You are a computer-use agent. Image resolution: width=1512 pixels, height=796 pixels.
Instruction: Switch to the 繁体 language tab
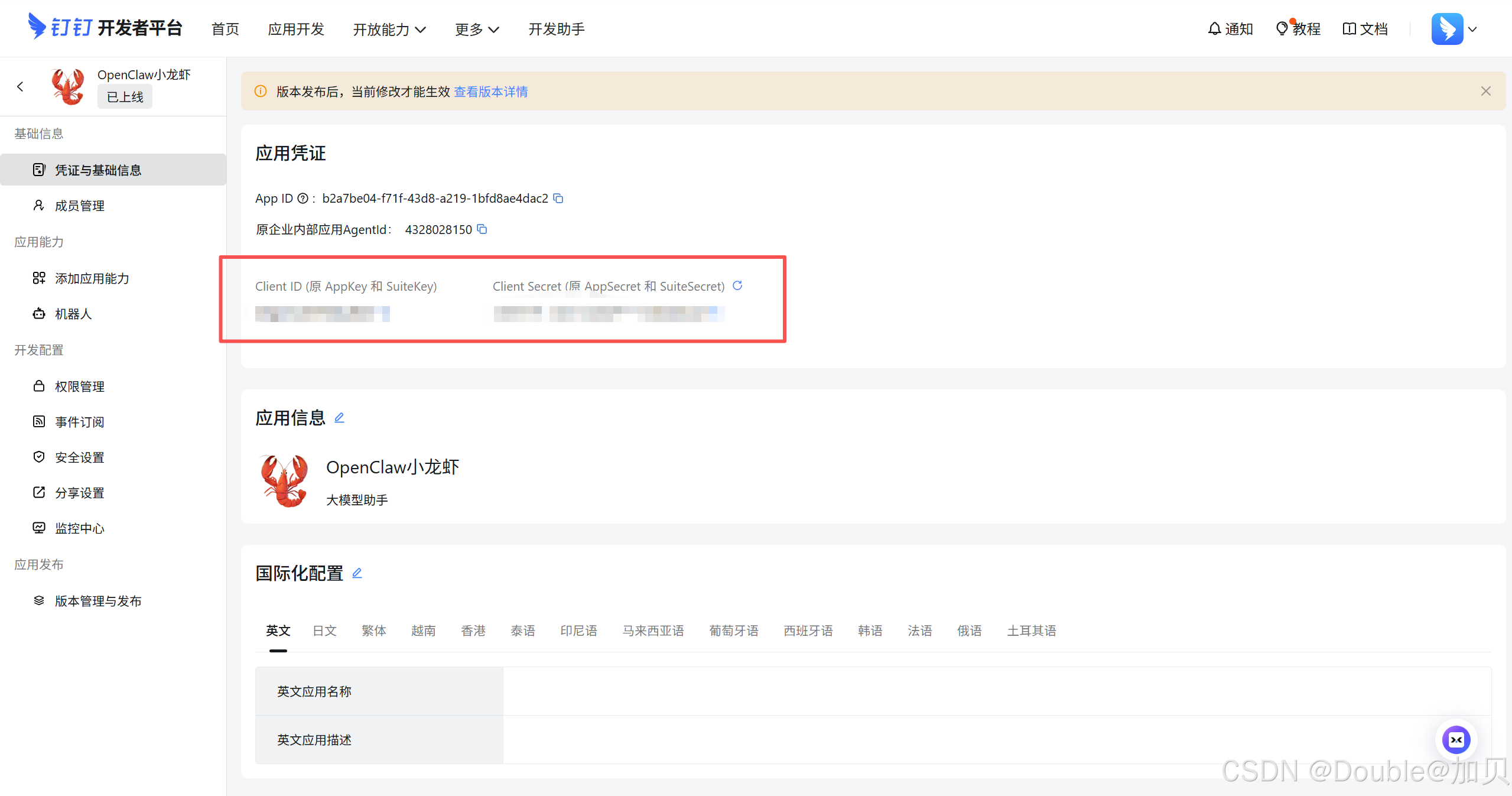coord(374,631)
